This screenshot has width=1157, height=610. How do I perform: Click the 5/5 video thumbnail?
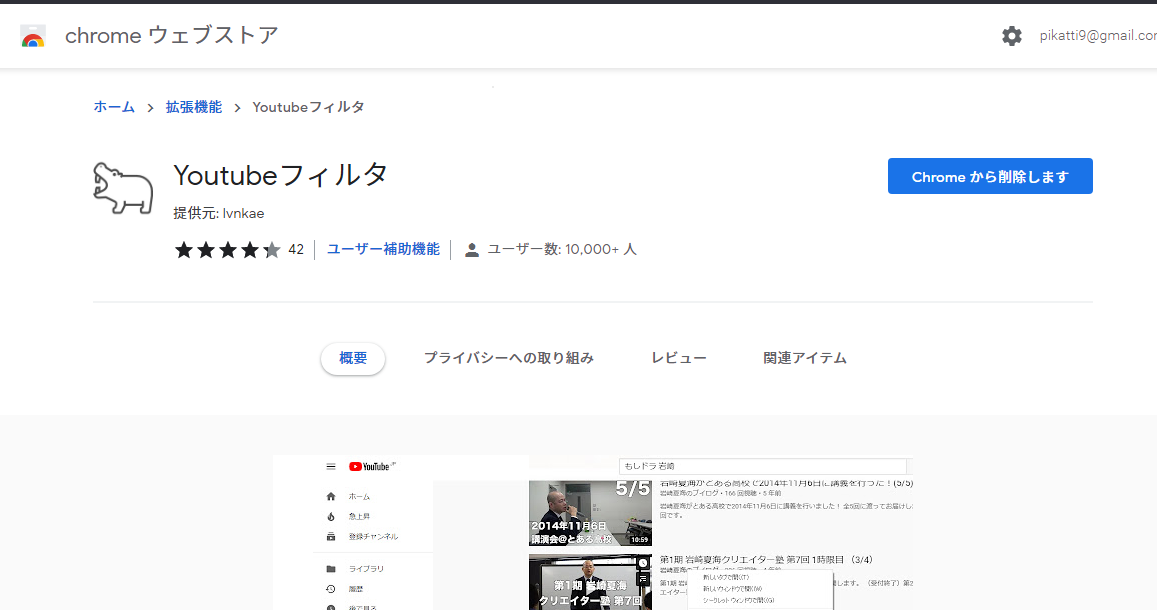[590, 513]
